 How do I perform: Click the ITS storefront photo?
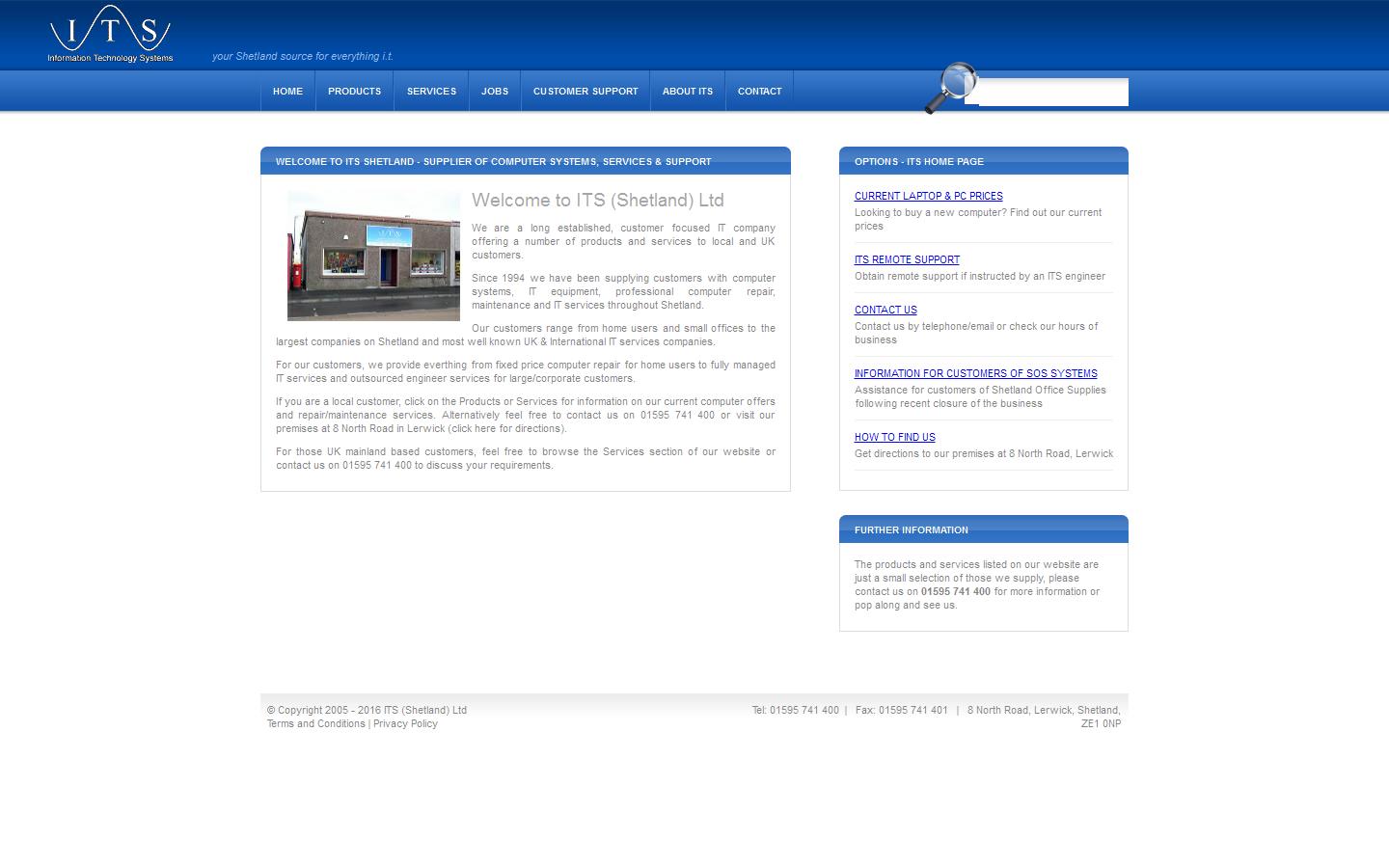pyautogui.click(x=372, y=255)
